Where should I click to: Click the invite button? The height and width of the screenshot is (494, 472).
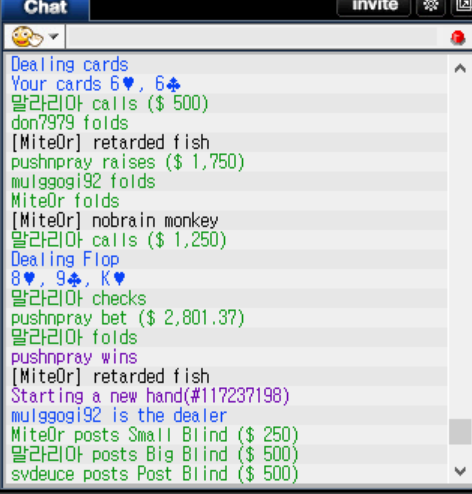pos(374,6)
